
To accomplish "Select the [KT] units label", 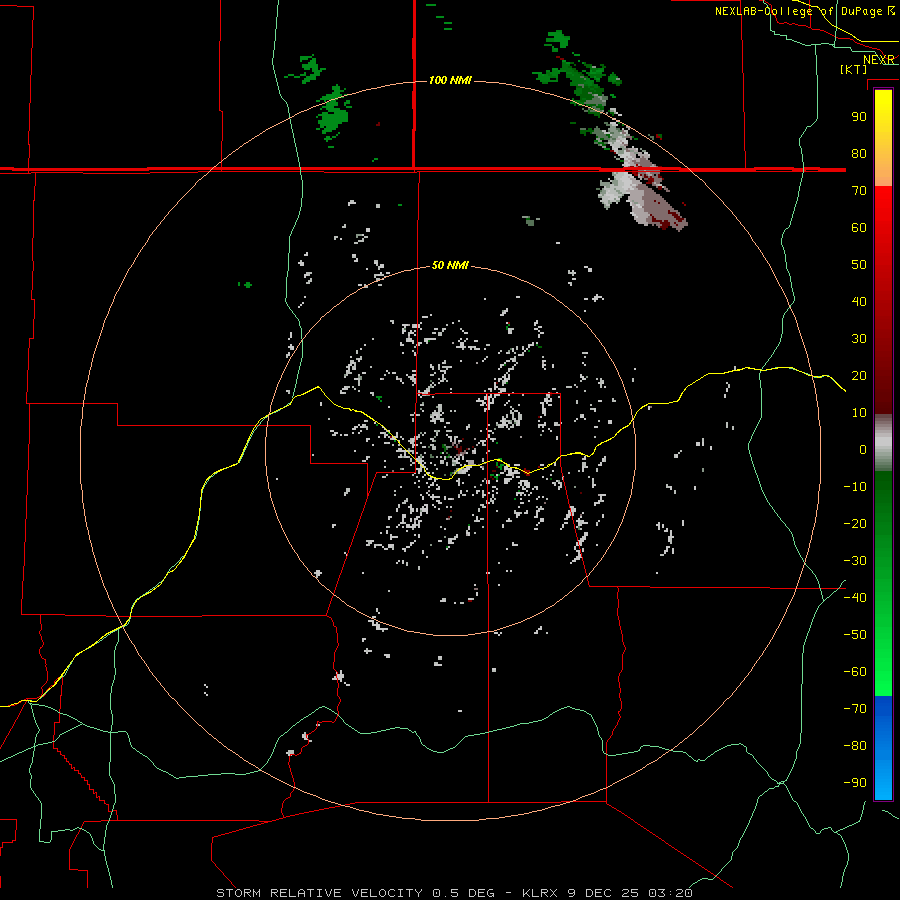I will (x=854, y=69).
